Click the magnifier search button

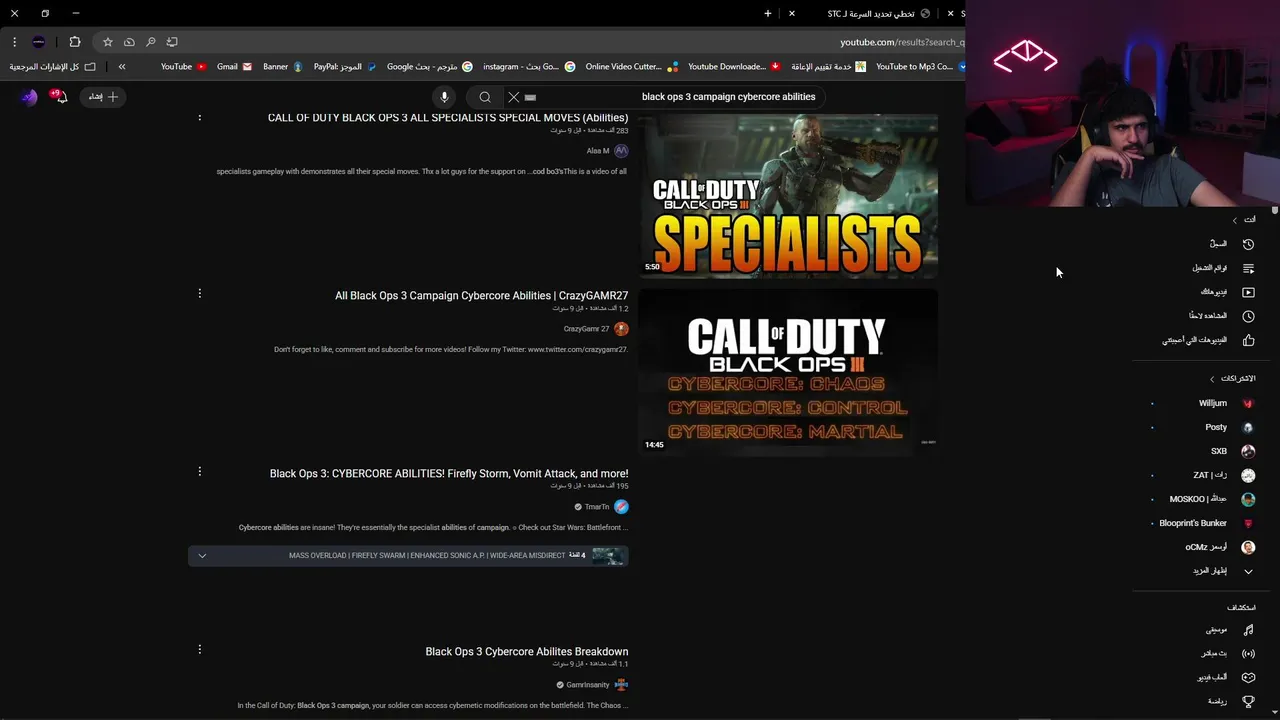485,97
